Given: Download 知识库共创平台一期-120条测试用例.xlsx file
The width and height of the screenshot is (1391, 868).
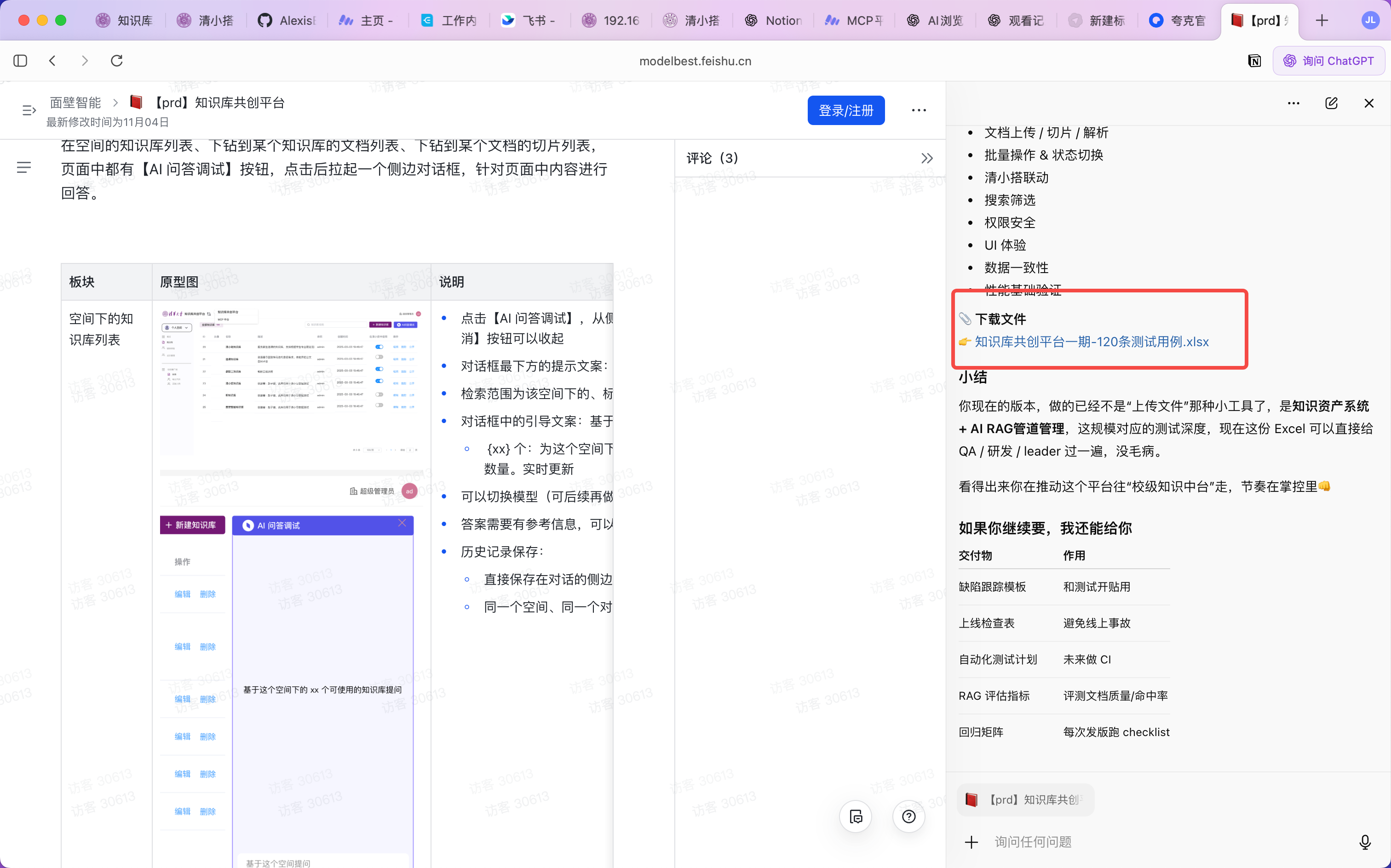Looking at the screenshot, I should coord(1091,342).
